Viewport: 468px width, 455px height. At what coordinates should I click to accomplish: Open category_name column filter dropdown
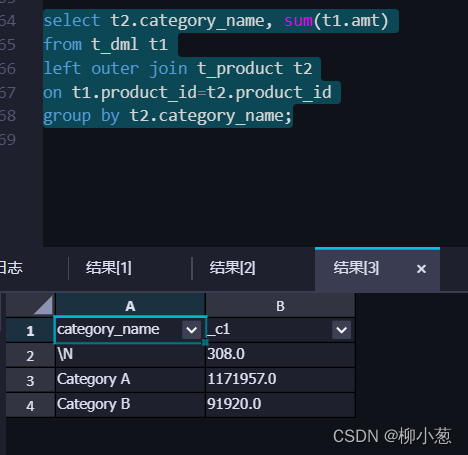point(192,330)
